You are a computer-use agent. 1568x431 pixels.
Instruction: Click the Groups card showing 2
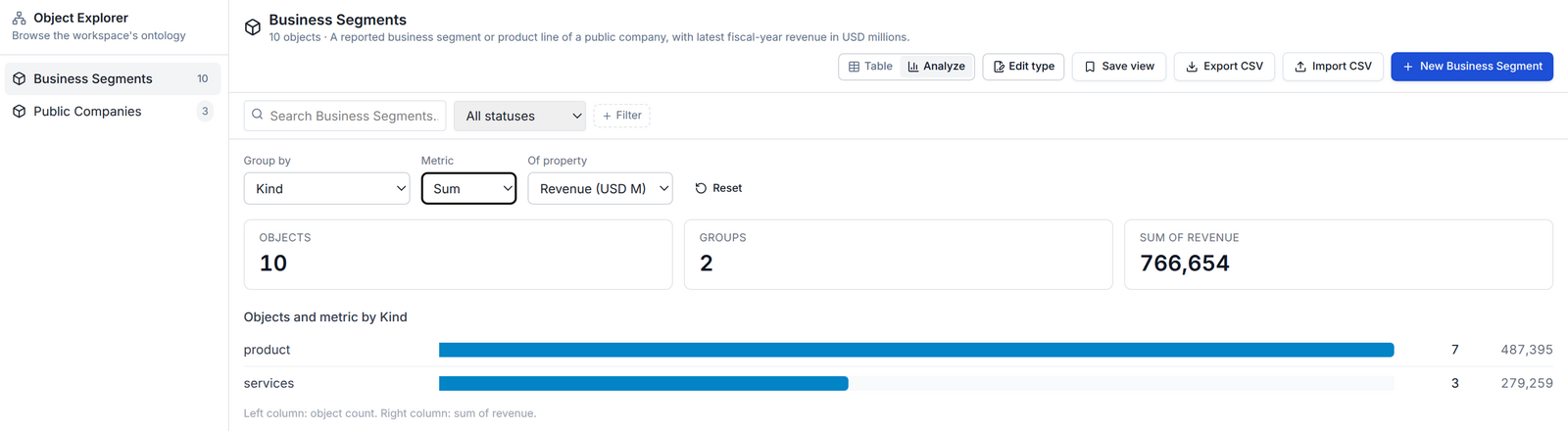click(x=898, y=255)
